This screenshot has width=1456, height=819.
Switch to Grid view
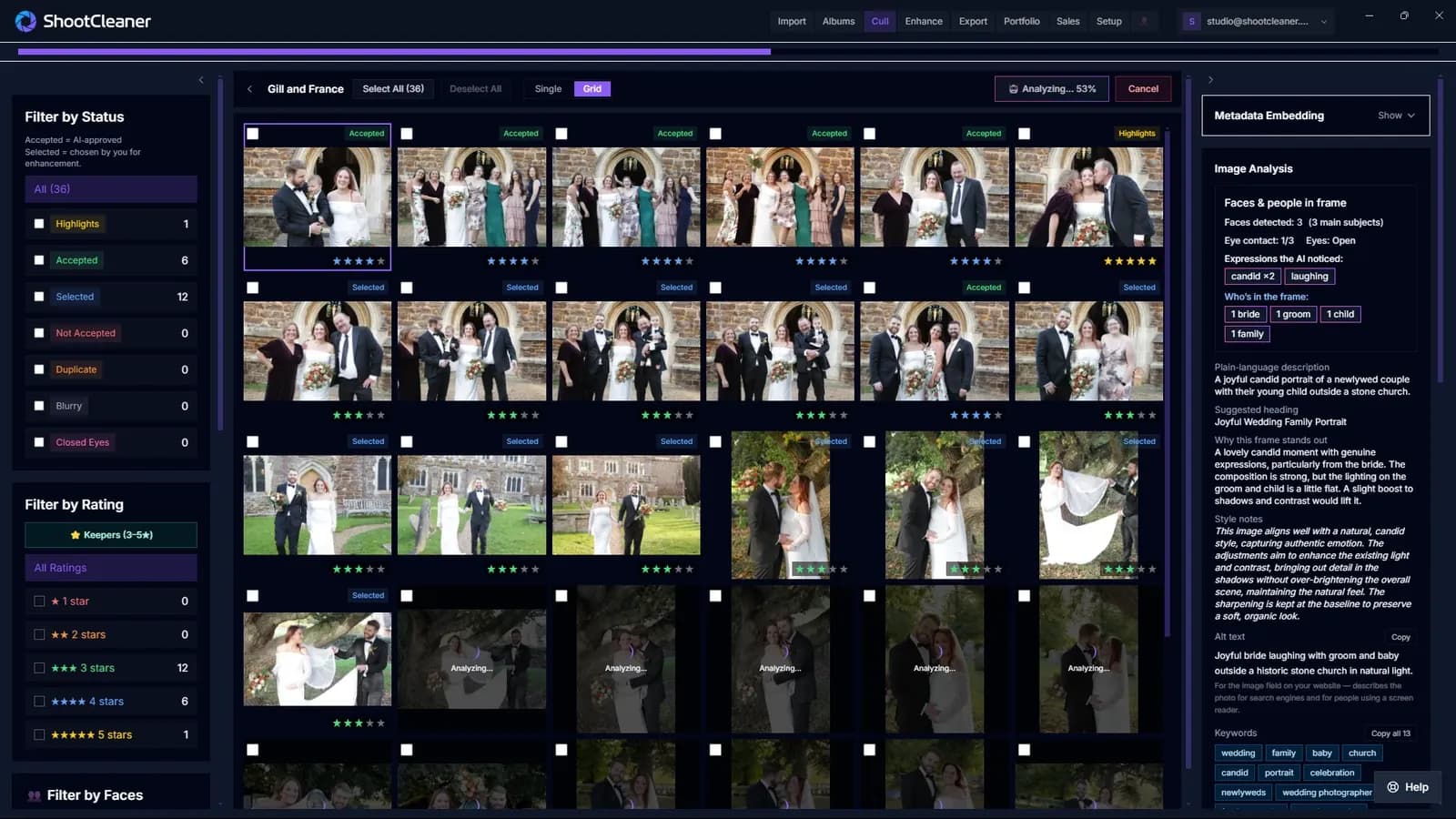592,89
